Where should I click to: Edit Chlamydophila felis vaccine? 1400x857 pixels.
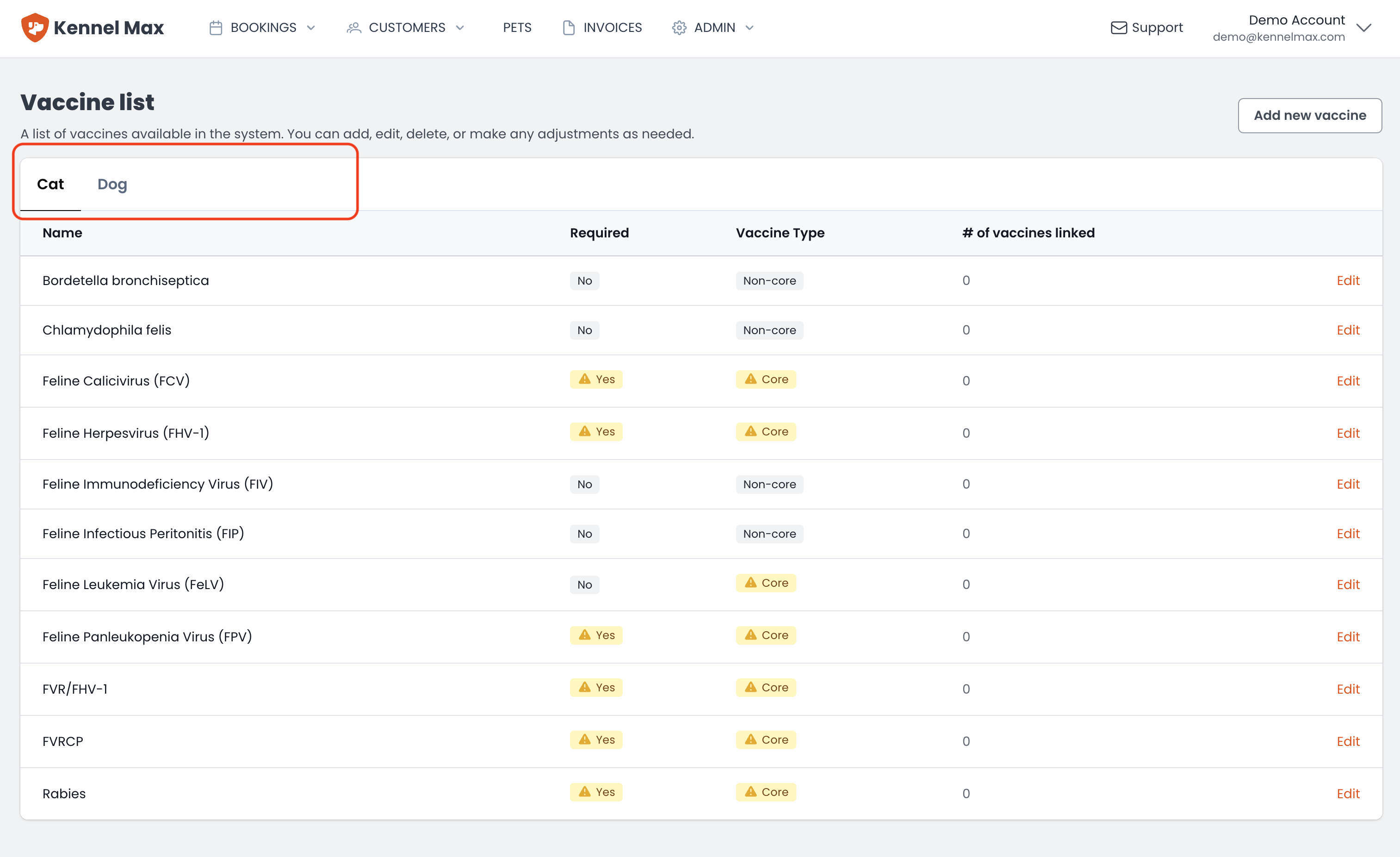point(1348,330)
